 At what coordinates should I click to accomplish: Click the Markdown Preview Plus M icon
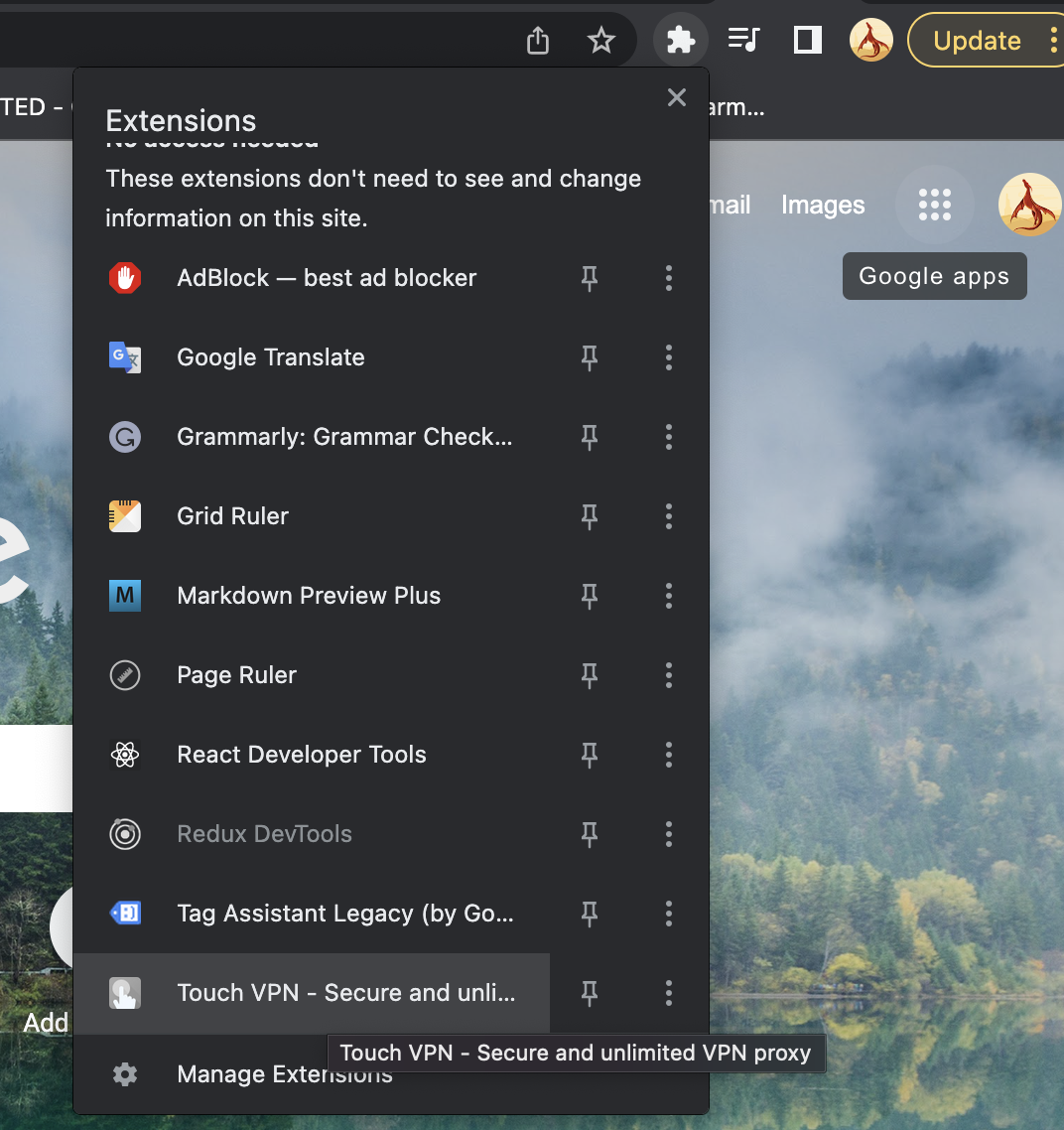(125, 595)
